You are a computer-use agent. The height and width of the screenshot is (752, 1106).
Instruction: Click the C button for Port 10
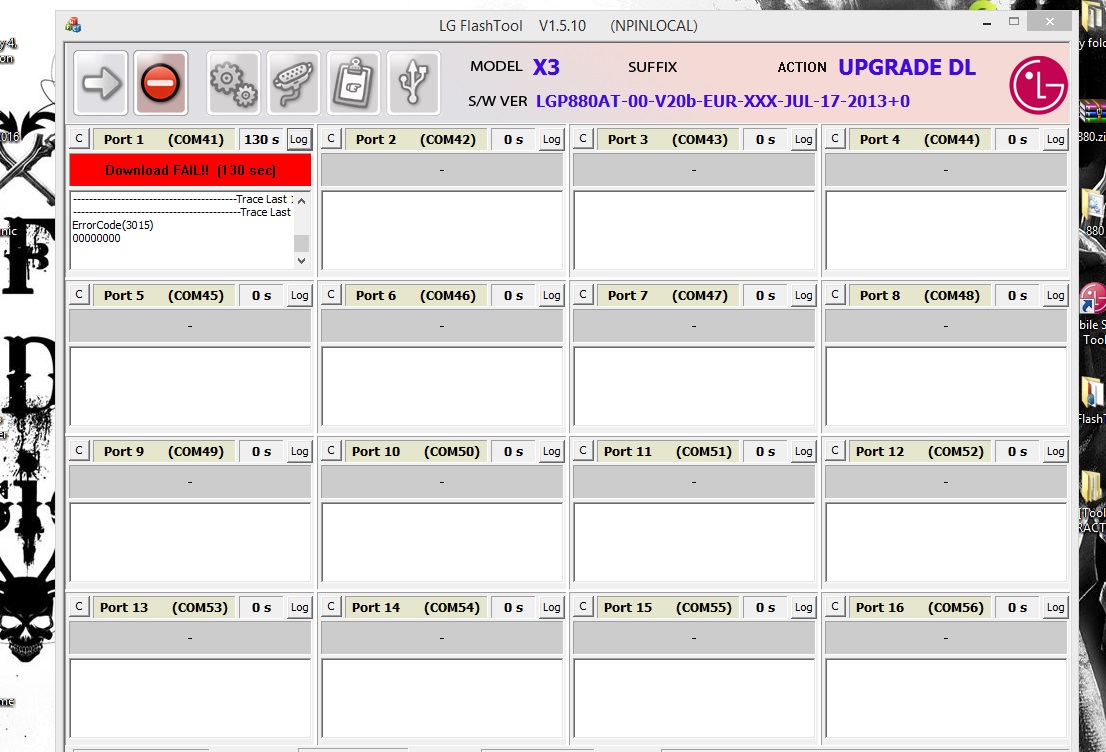click(331, 451)
